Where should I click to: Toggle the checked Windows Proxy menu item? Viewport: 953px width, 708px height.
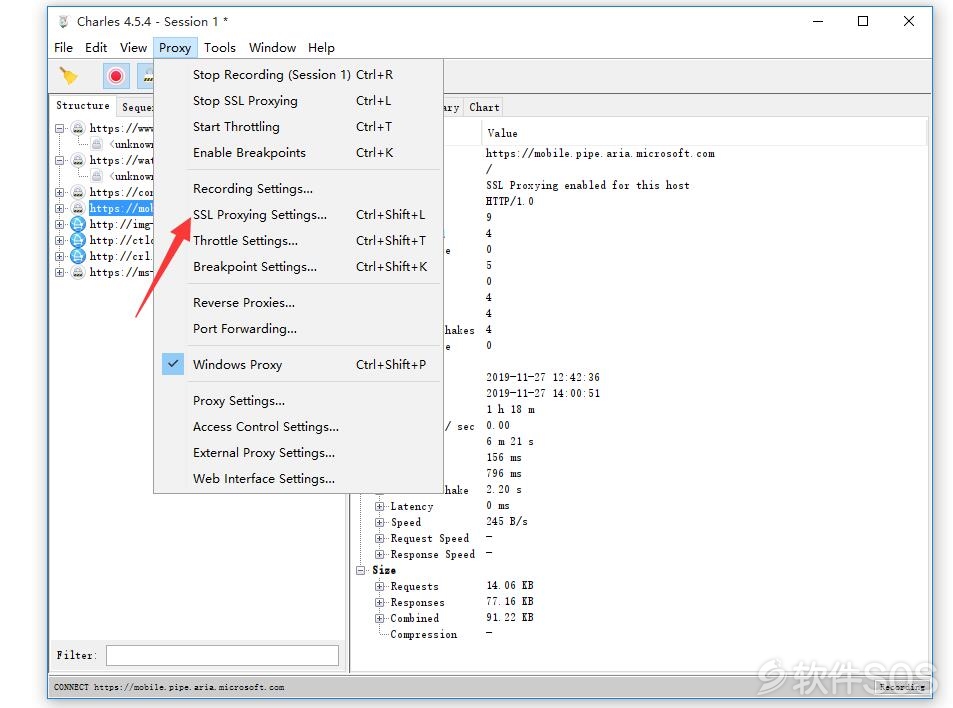(298, 365)
